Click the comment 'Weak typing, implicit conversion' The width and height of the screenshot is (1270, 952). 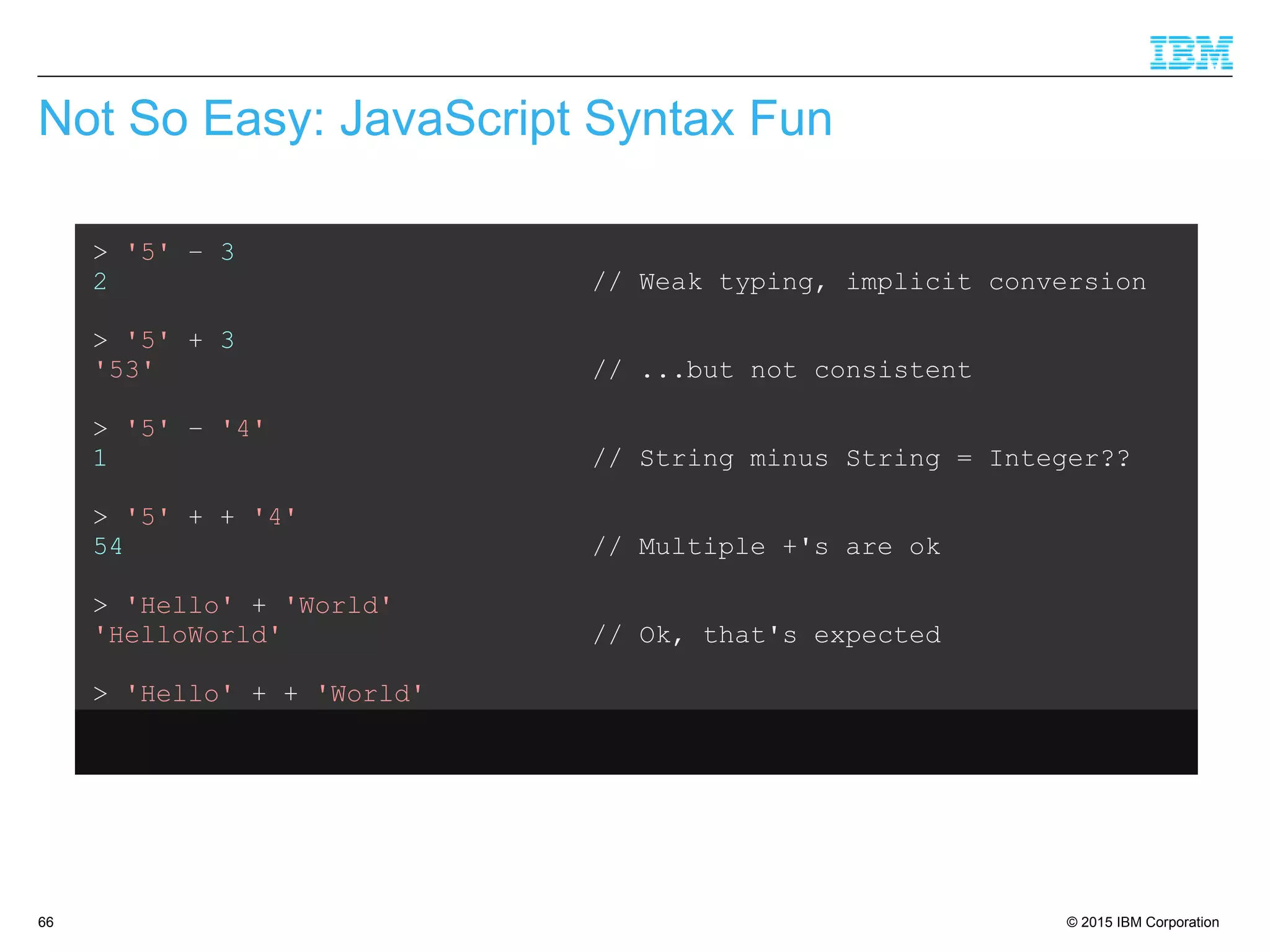pyautogui.click(x=869, y=282)
